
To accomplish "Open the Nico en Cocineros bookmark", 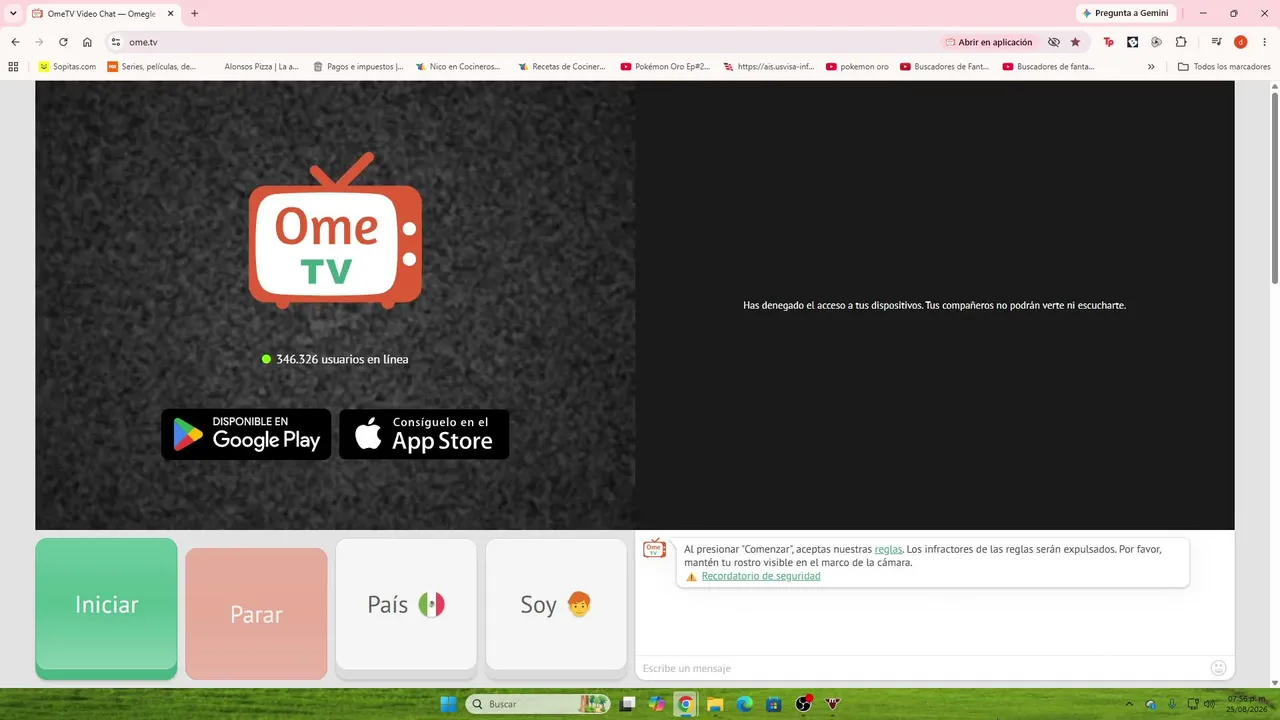I will [458, 67].
